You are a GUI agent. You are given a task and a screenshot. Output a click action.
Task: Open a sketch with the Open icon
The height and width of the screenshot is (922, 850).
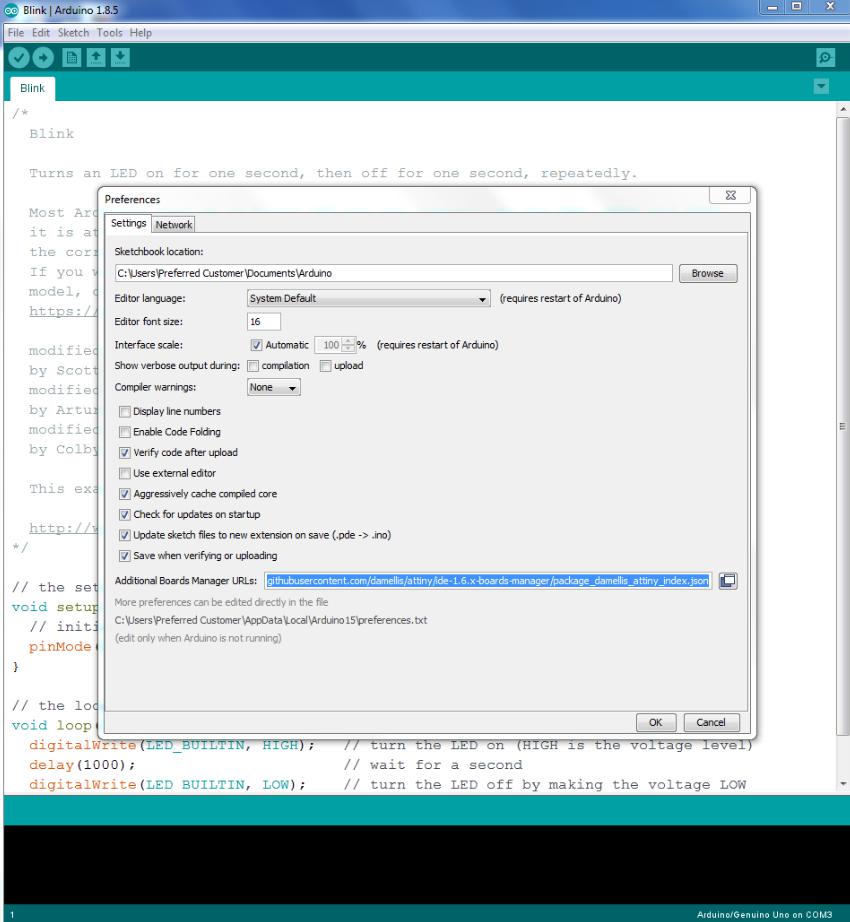96,58
